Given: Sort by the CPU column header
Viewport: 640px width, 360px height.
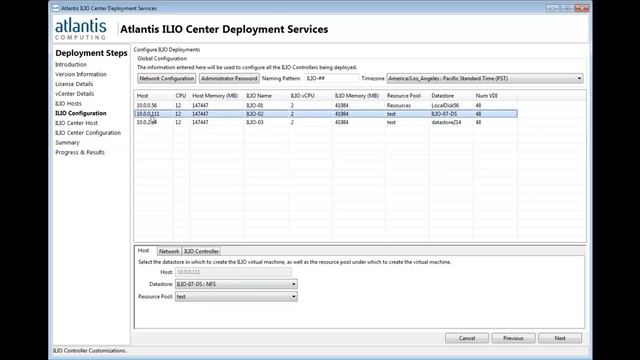Looking at the screenshot, I should tap(181, 96).
